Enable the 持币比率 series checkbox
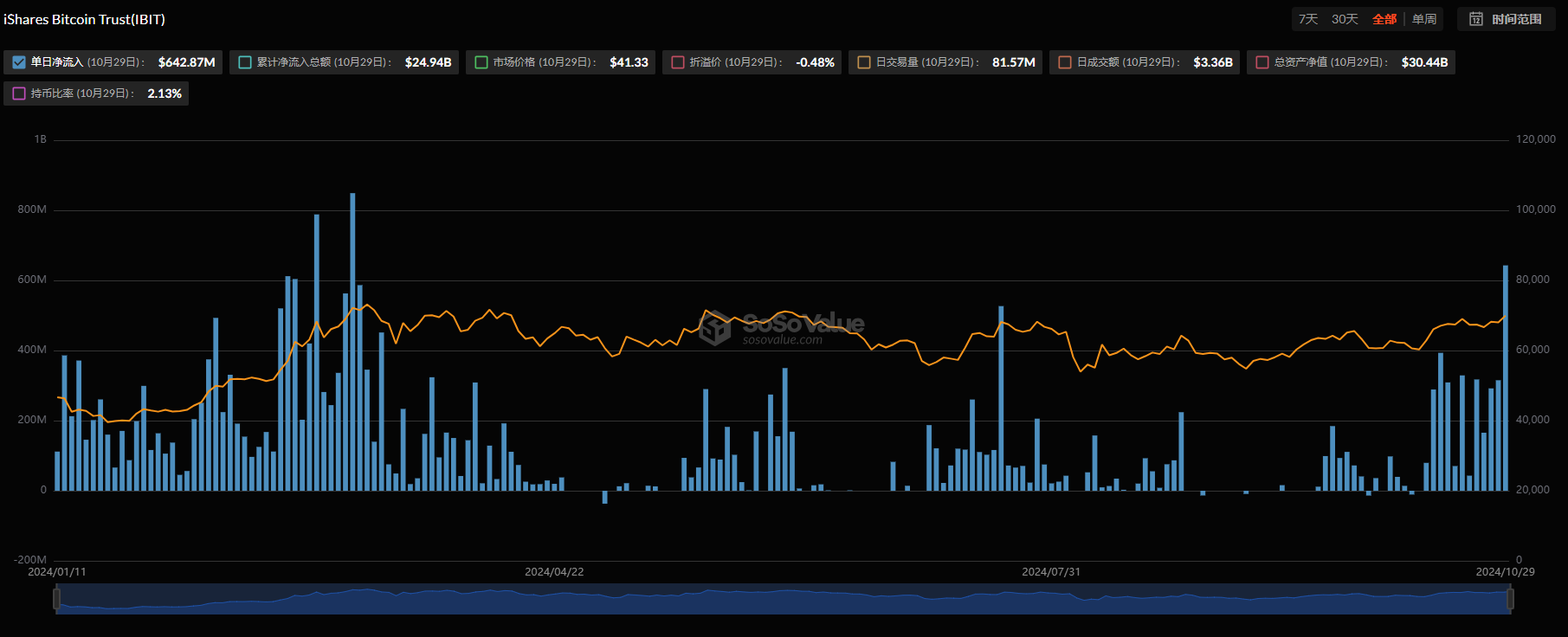Image resolution: width=1568 pixels, height=637 pixels. point(19,93)
